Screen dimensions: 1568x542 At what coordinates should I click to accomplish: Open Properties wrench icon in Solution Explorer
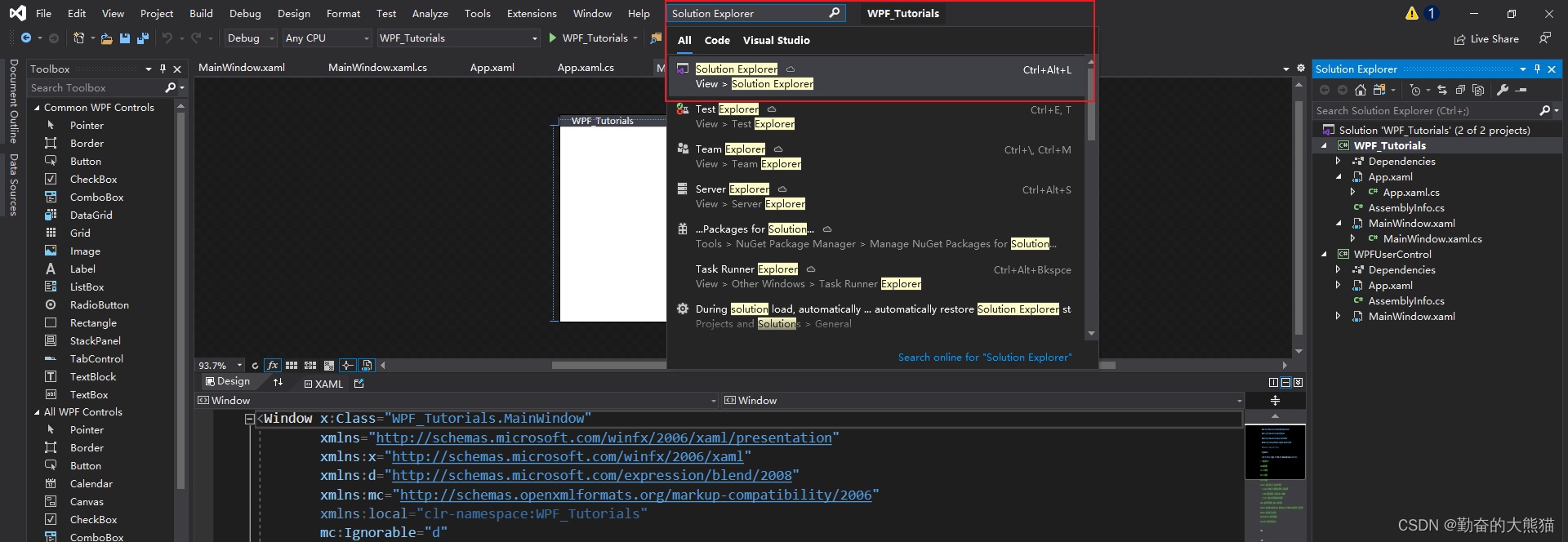click(x=1503, y=90)
